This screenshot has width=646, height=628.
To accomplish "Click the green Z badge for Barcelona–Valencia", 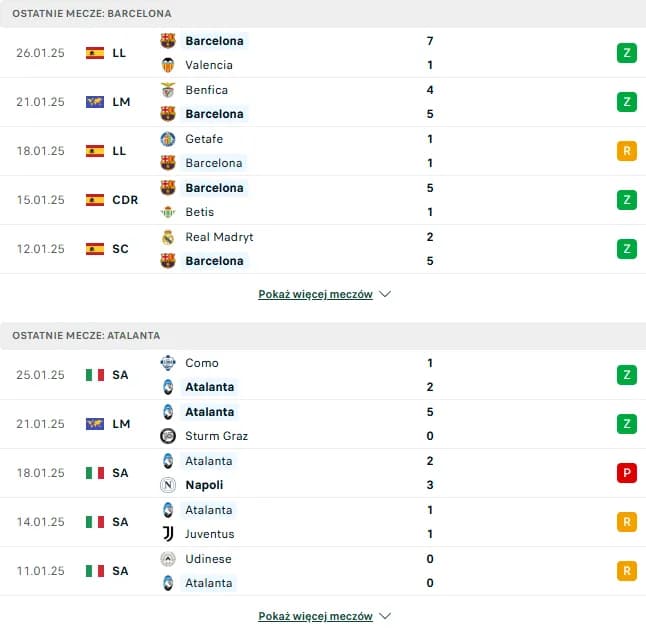I will (627, 53).
